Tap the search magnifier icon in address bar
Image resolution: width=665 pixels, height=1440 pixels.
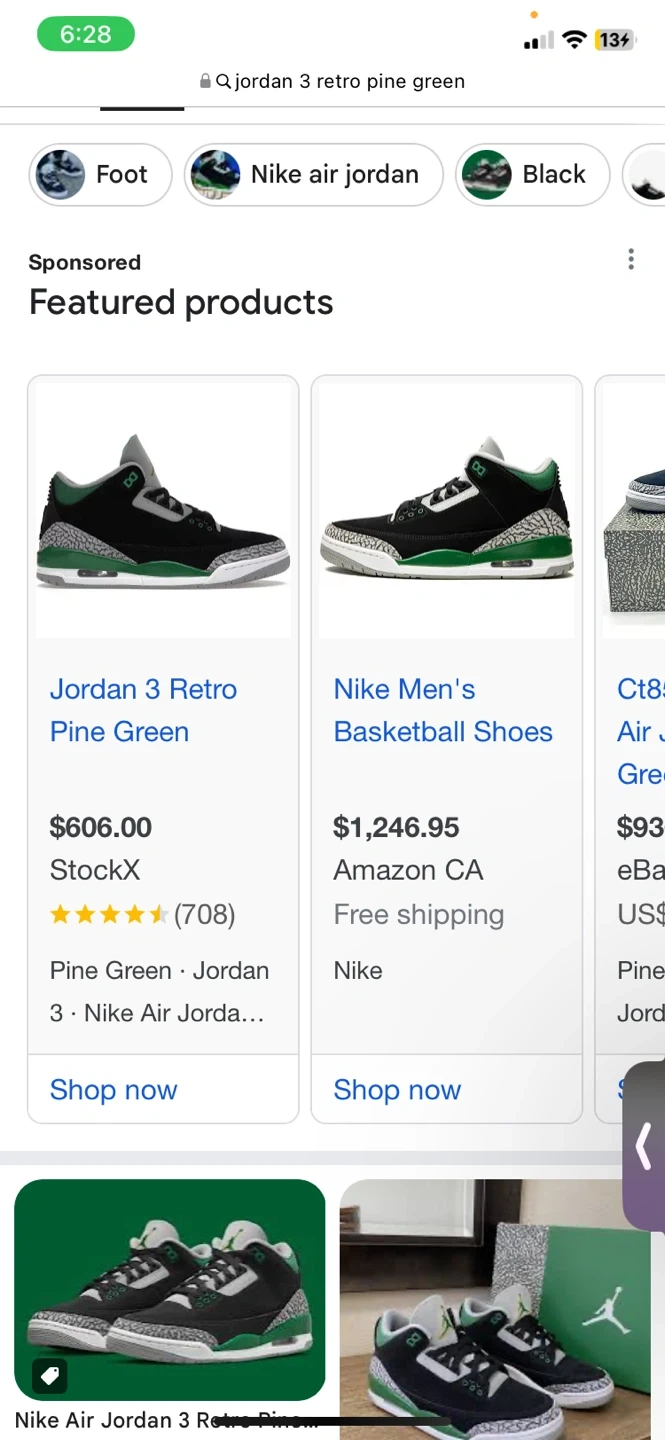pyautogui.click(x=223, y=82)
